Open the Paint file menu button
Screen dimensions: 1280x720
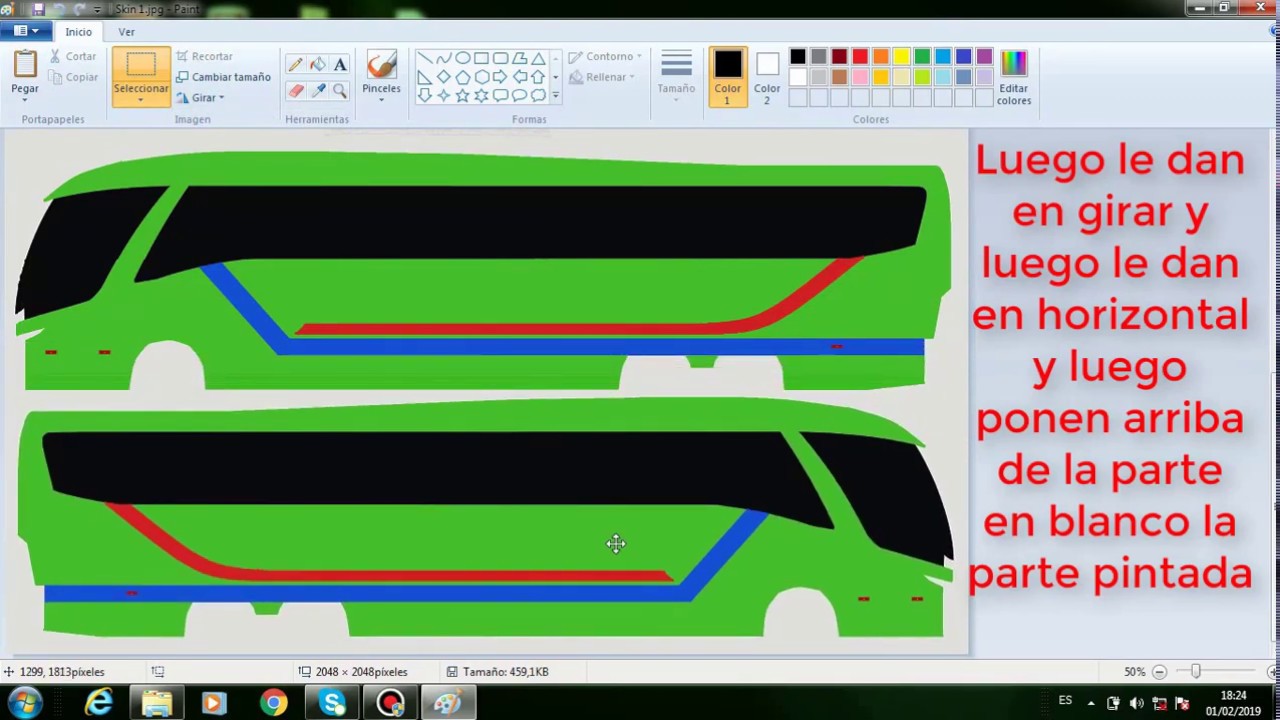(x=26, y=31)
